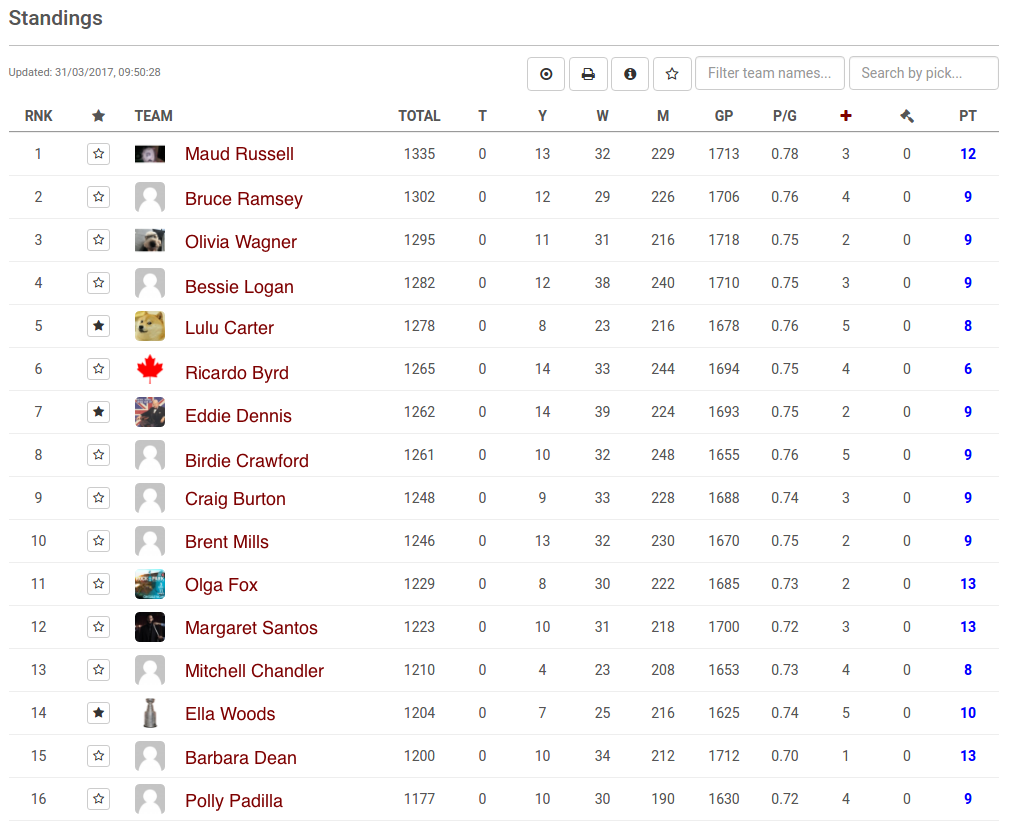
Task: Sort table by TOTAL column header
Action: click(x=419, y=116)
